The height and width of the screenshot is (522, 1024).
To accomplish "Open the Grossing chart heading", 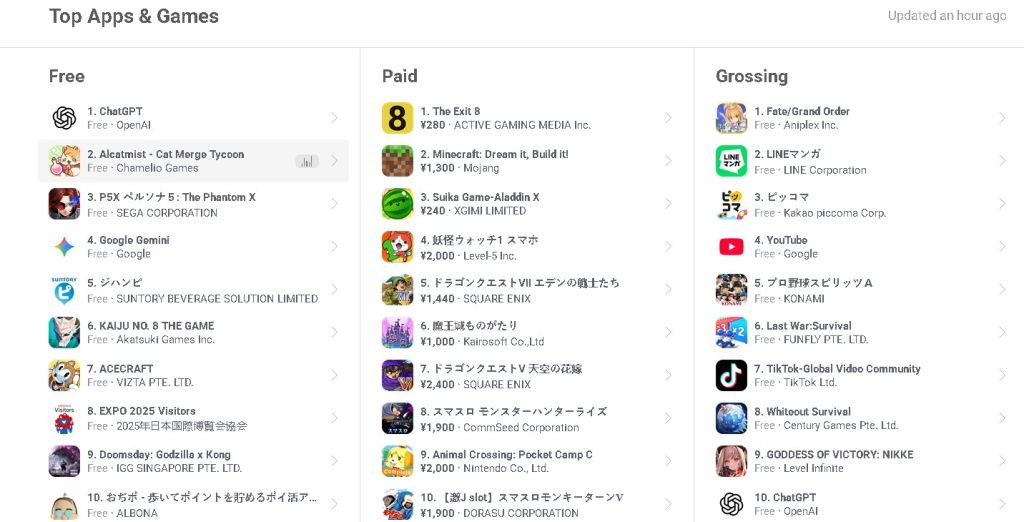I will (x=752, y=76).
